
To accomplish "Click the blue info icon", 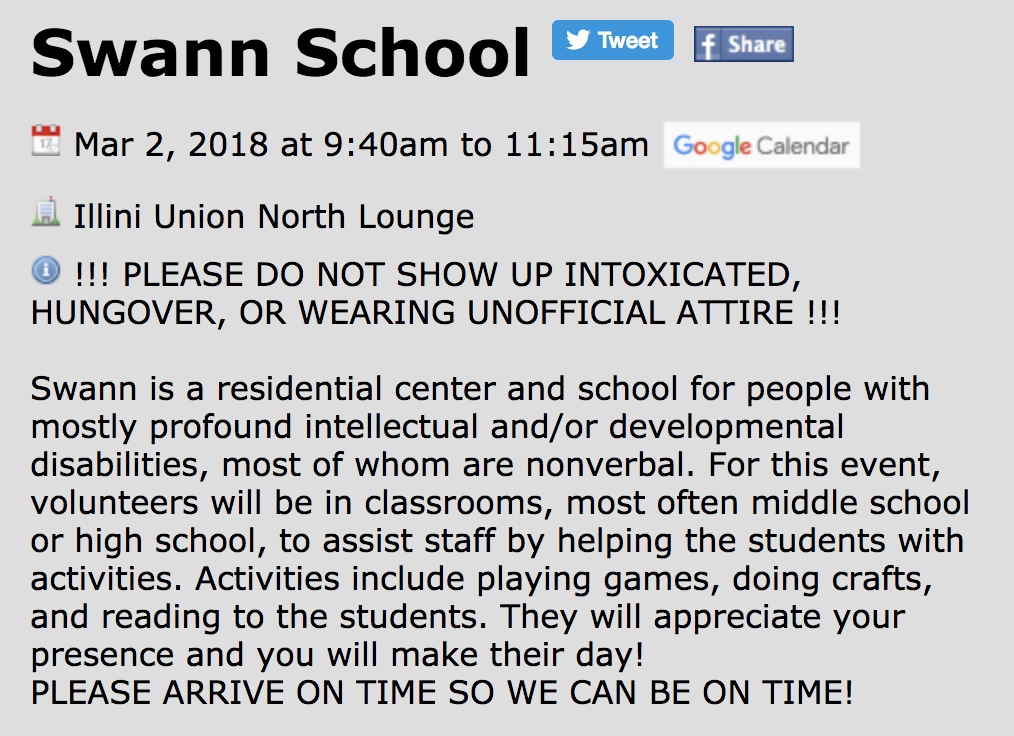I will pyautogui.click(x=46, y=270).
